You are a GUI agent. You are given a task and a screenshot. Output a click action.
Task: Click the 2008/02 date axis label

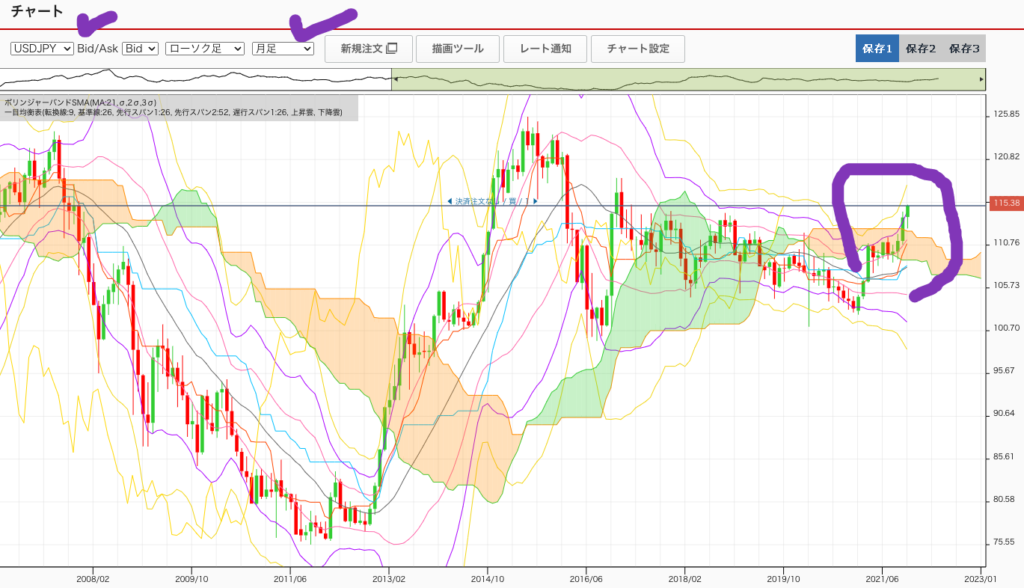pos(93,579)
